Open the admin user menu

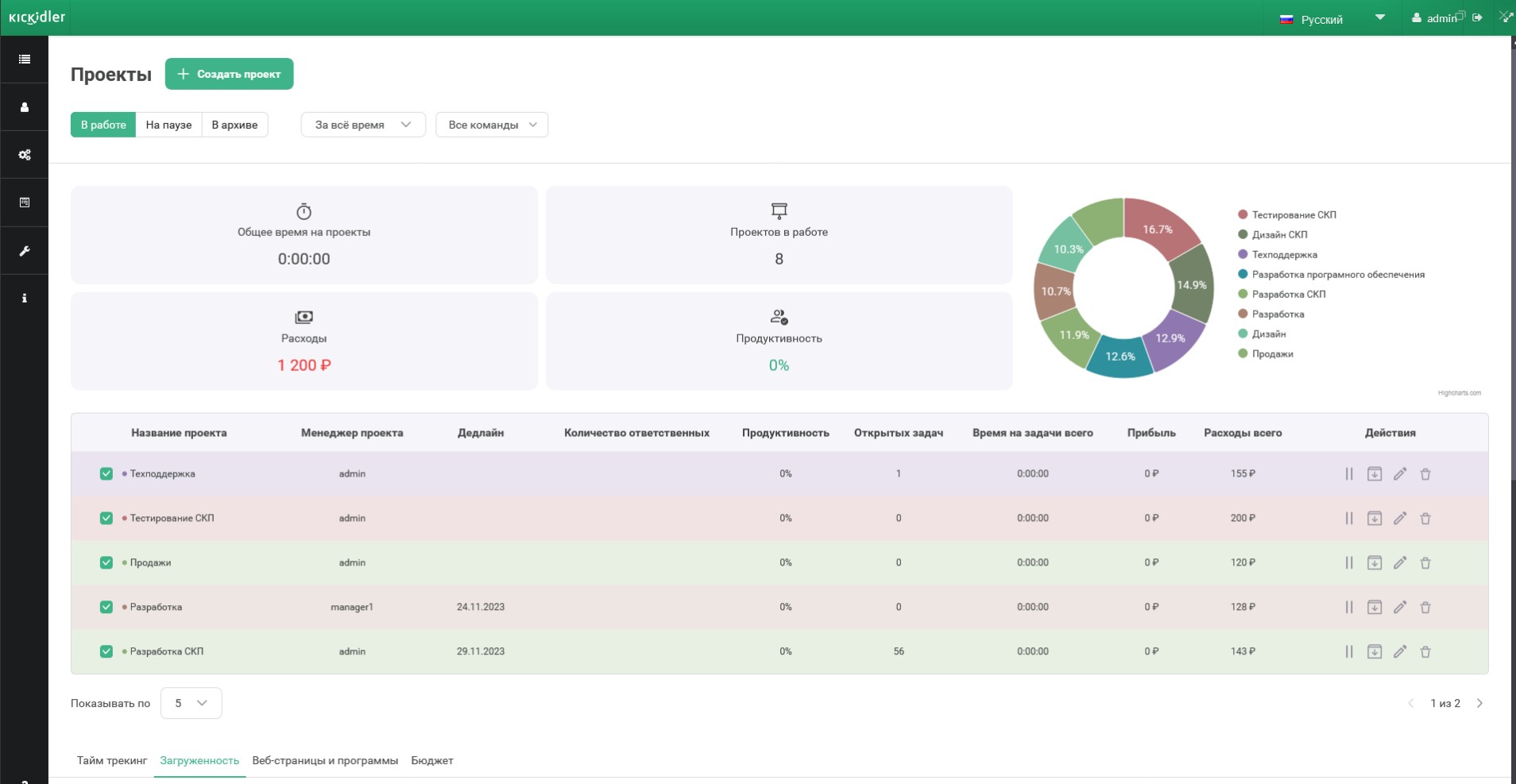(1435, 18)
